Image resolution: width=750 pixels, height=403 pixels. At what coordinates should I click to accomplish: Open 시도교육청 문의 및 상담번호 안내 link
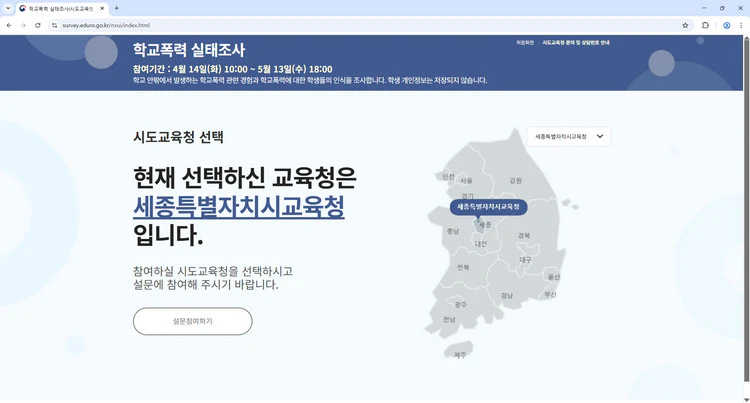[x=575, y=43]
